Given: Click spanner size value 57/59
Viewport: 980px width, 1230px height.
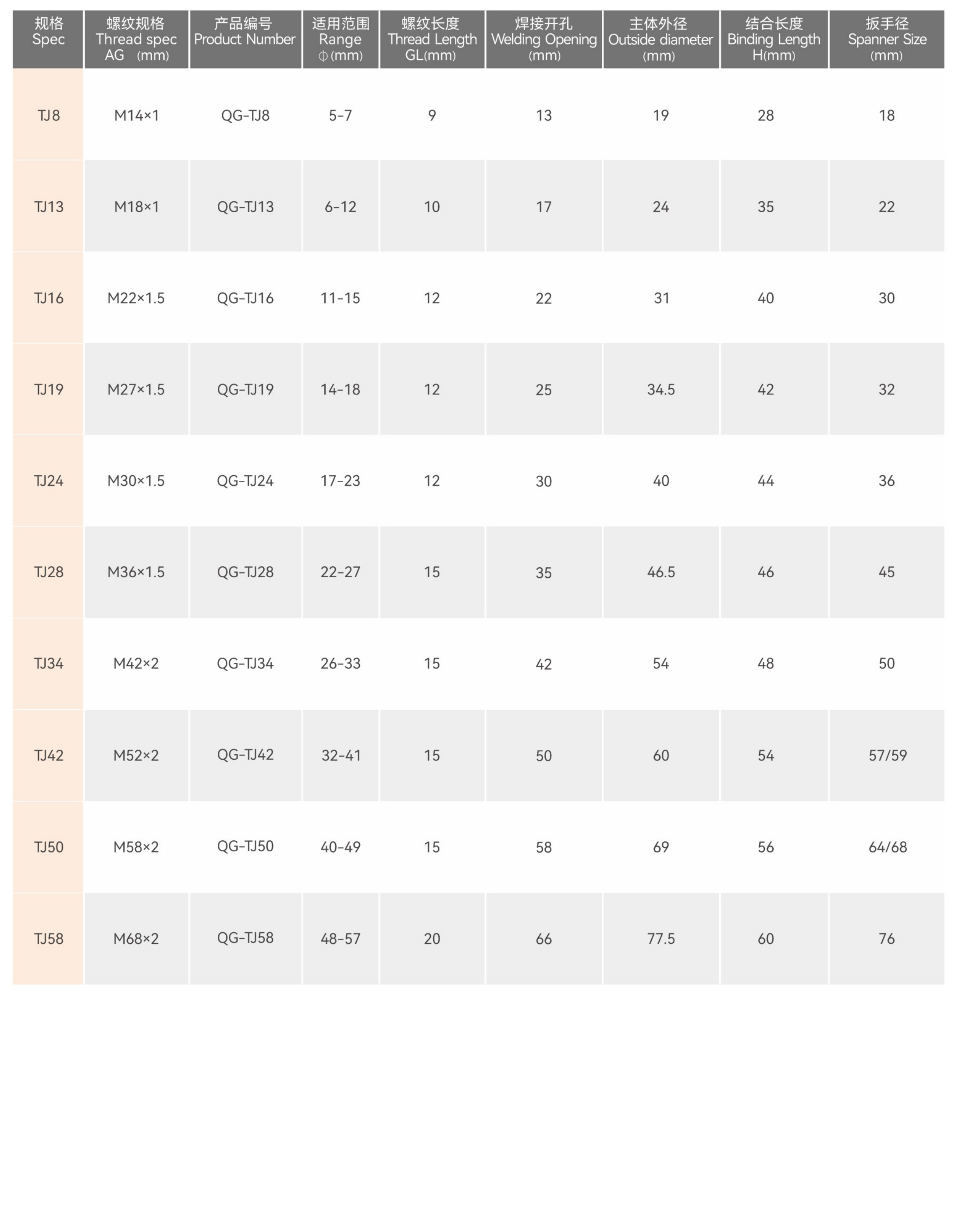Looking at the screenshot, I should [887, 755].
